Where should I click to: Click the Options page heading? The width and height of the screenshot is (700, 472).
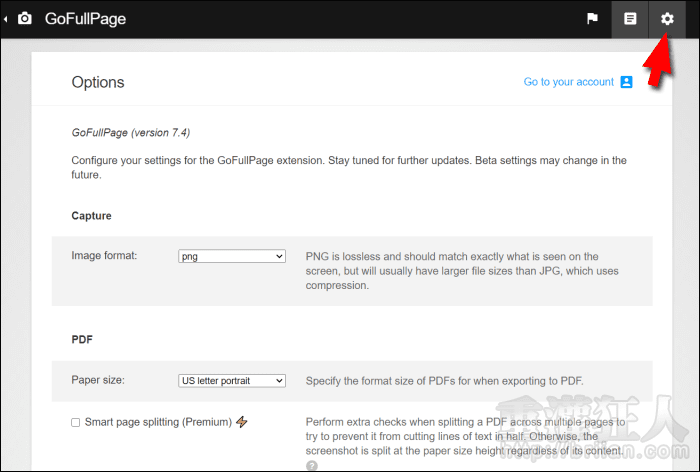coord(98,82)
